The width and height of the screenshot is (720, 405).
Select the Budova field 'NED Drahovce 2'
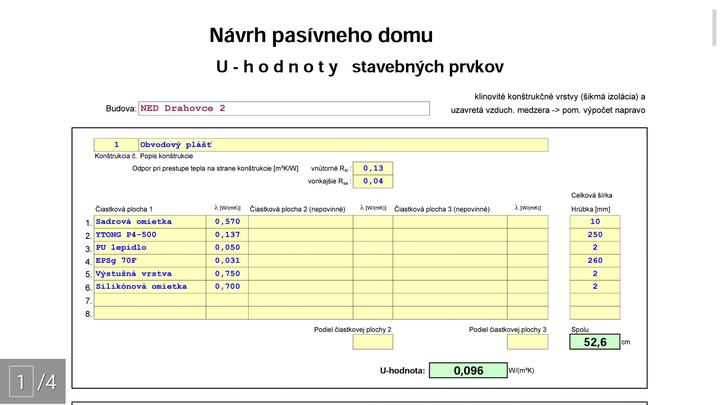[x=283, y=108]
